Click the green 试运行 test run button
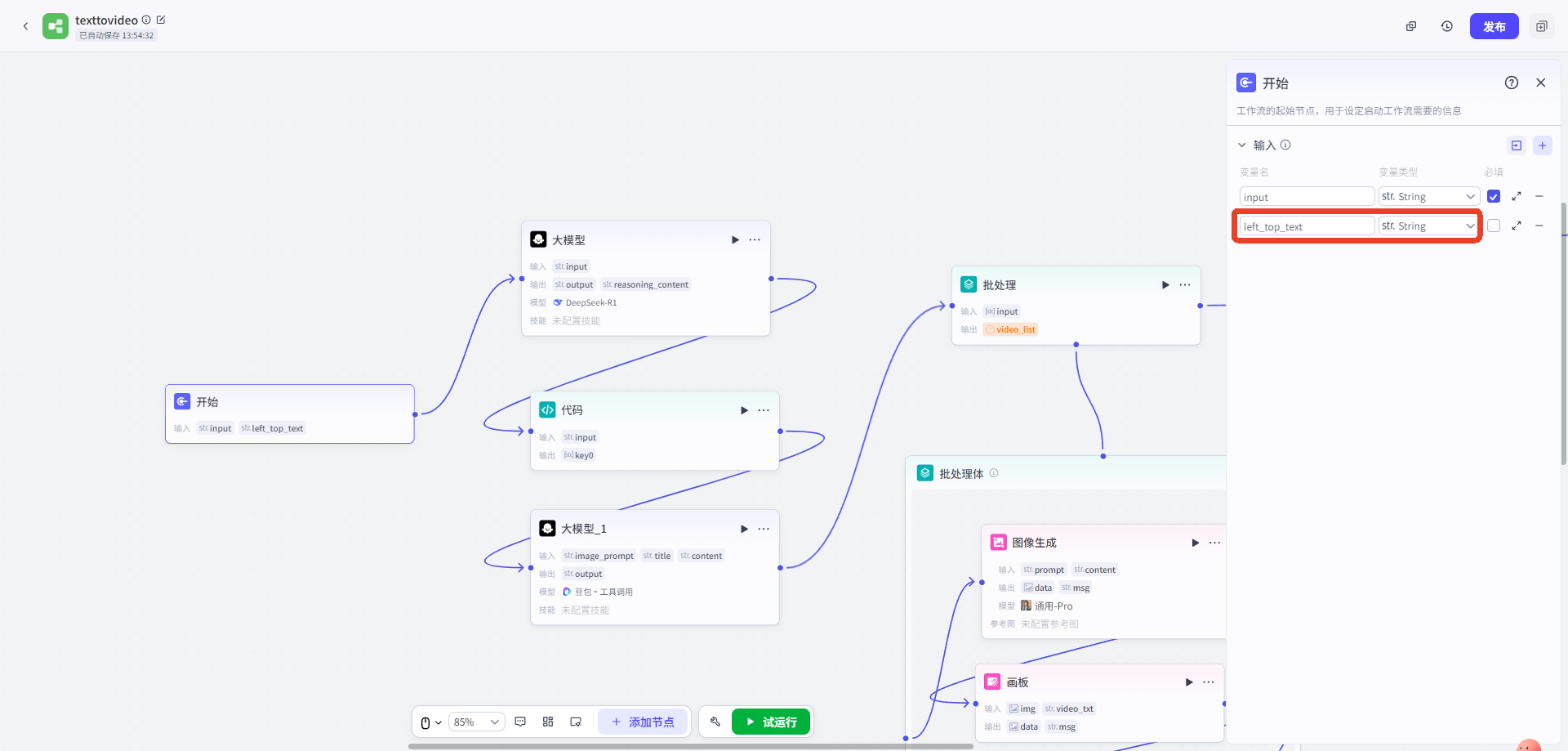Screen dimensions: 1568x751 point(770,722)
